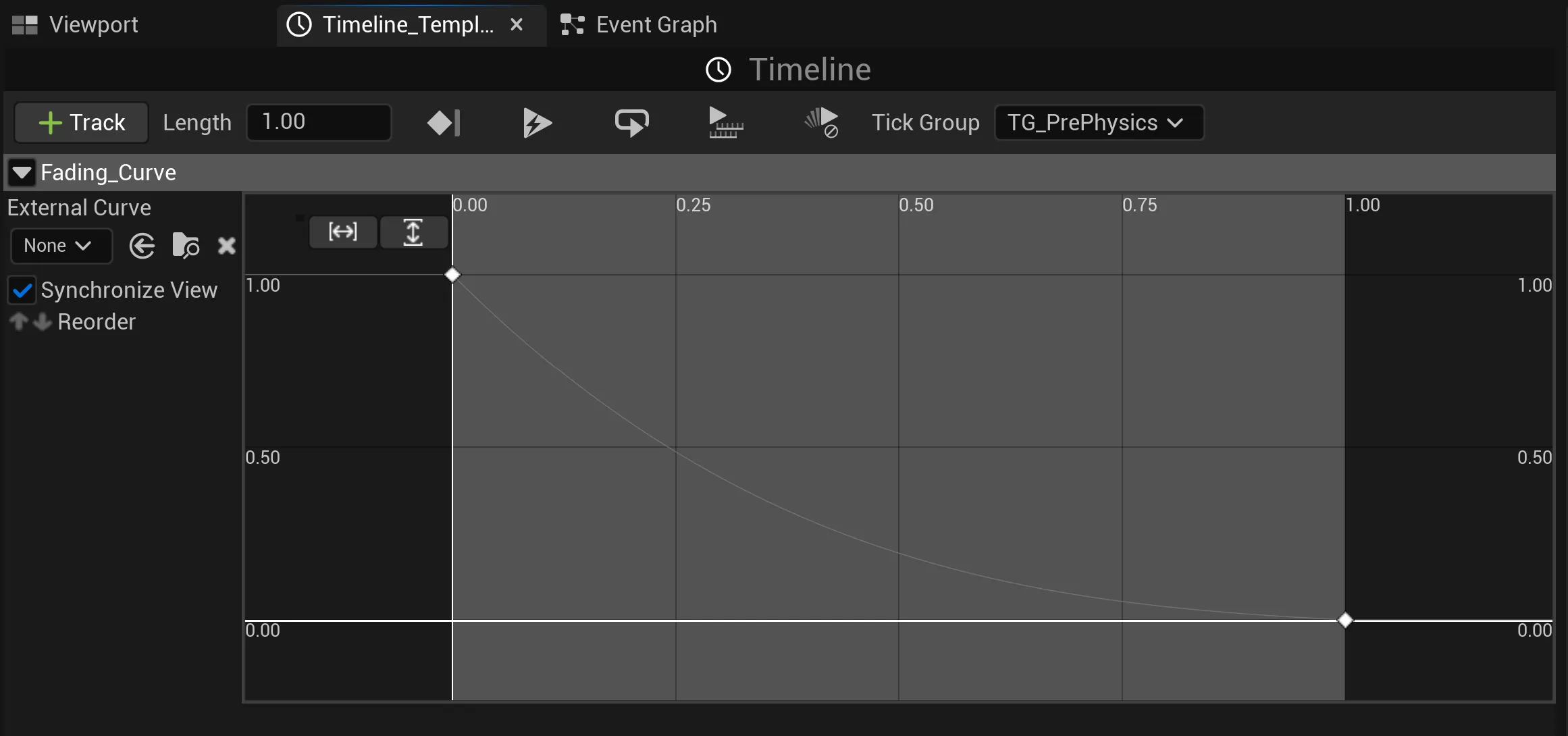Image resolution: width=1568 pixels, height=736 pixels.
Task: Uncheck Synchronize View checkbox
Action: coord(22,290)
